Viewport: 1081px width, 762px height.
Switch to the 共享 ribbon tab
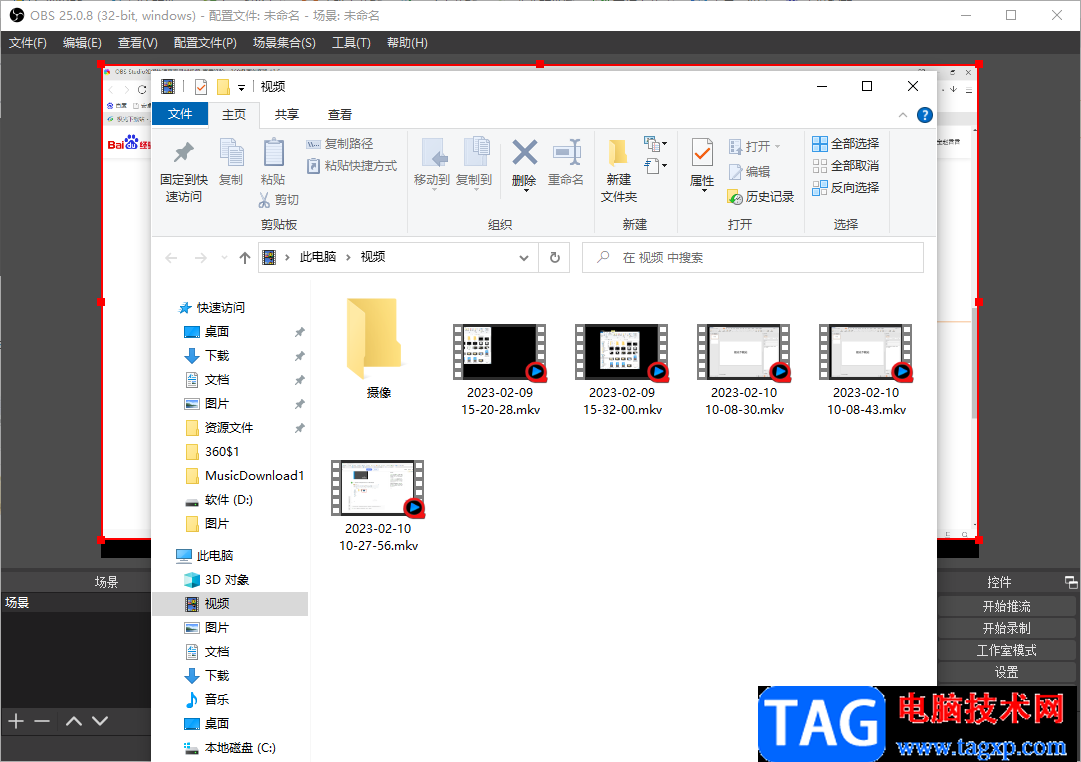tap(287, 114)
